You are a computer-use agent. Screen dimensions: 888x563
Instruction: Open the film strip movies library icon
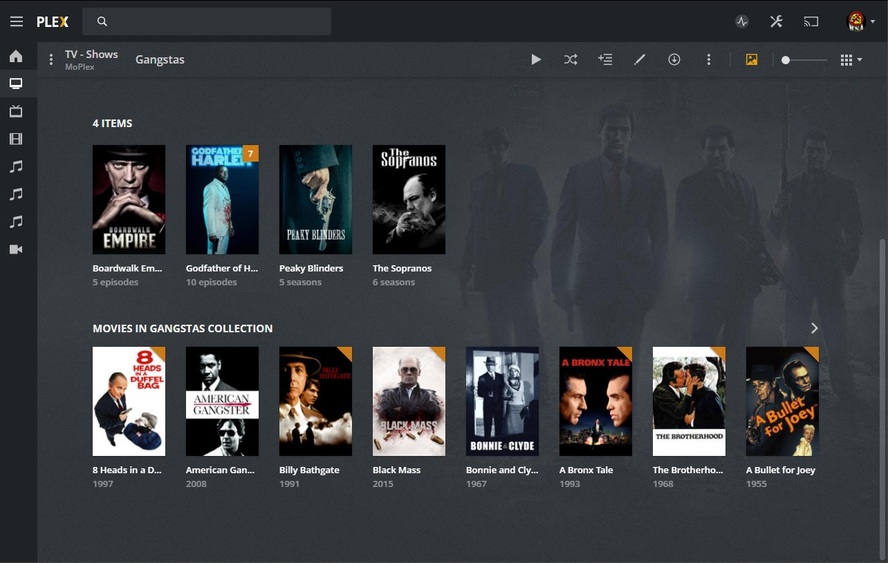[x=16, y=139]
